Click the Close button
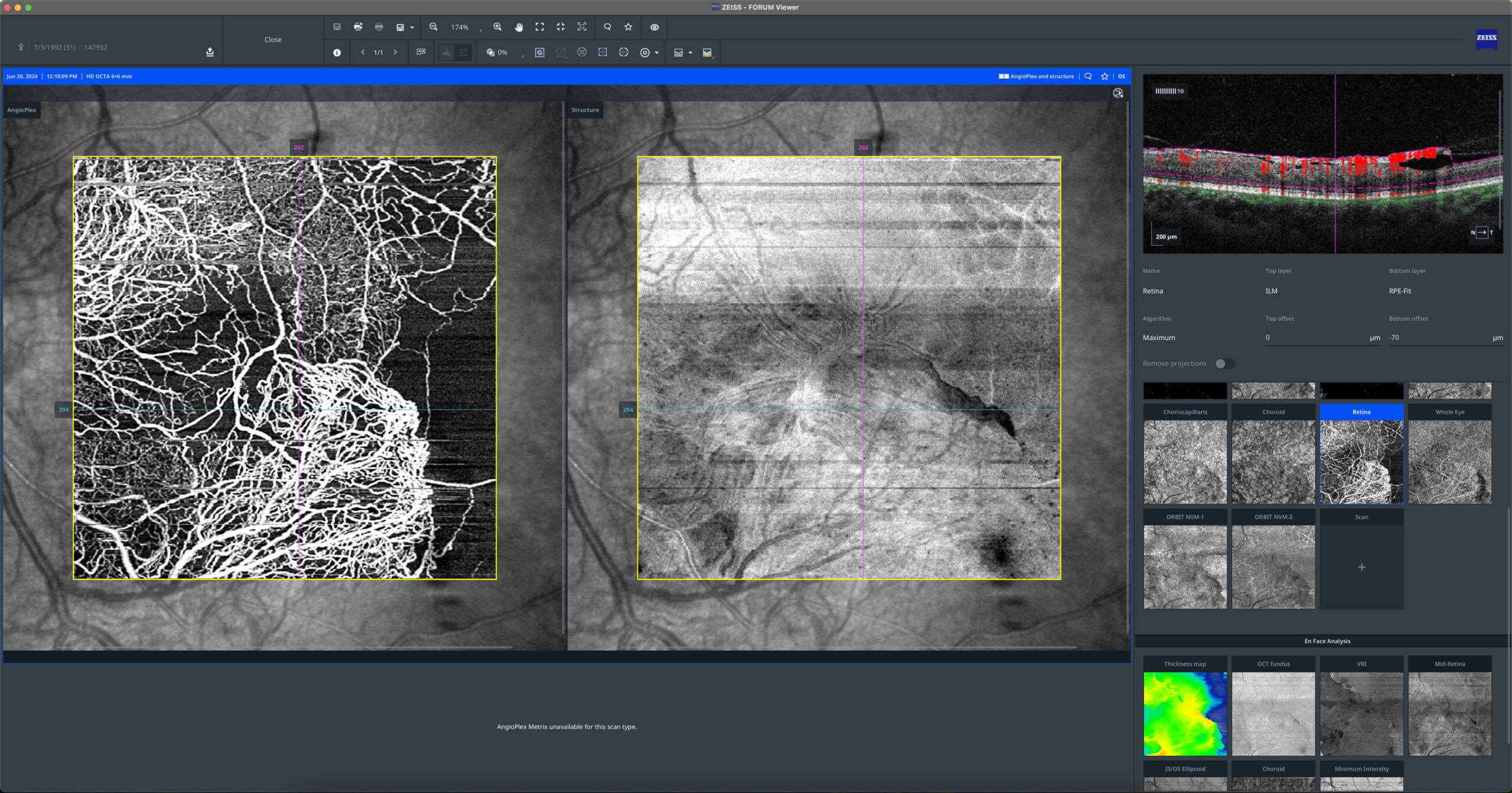Image resolution: width=1512 pixels, height=793 pixels. [x=273, y=40]
